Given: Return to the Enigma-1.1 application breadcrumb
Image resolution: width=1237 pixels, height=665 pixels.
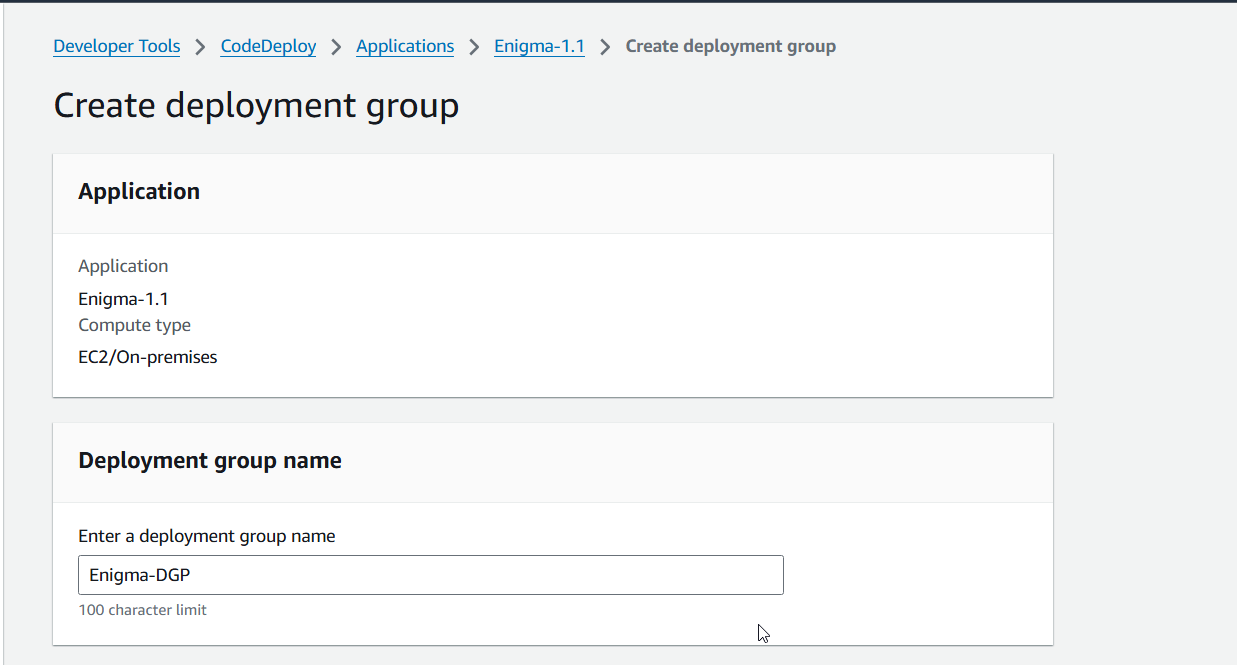Looking at the screenshot, I should pos(539,46).
